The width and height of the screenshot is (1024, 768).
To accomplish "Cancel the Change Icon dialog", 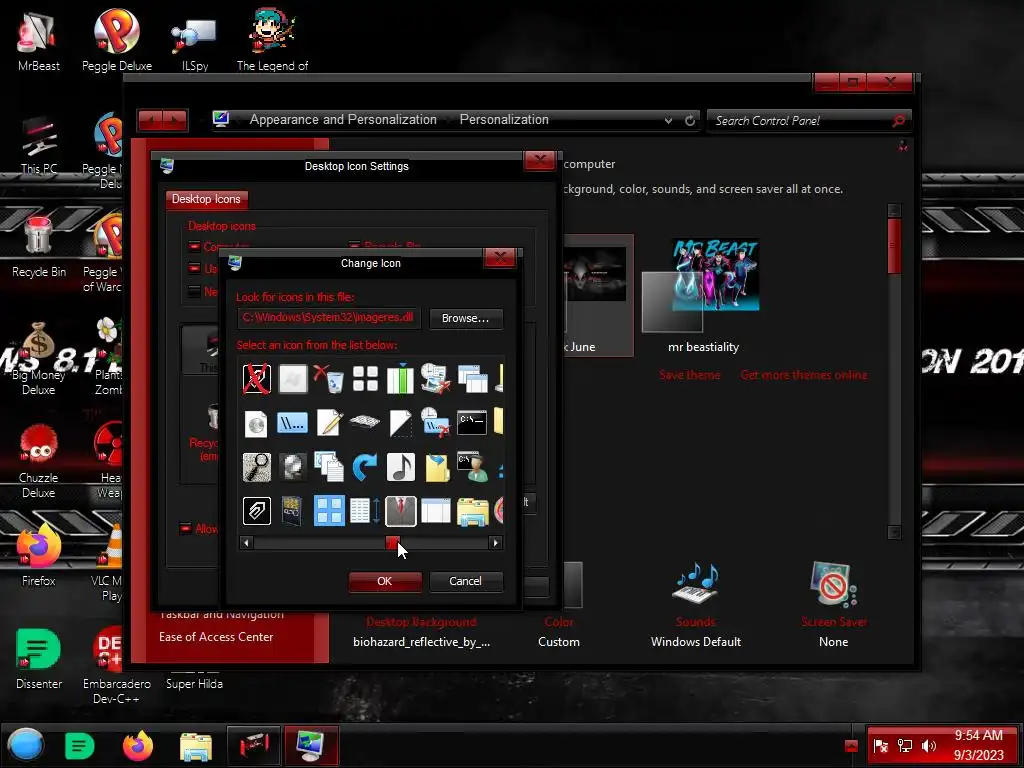I will coord(466,581).
